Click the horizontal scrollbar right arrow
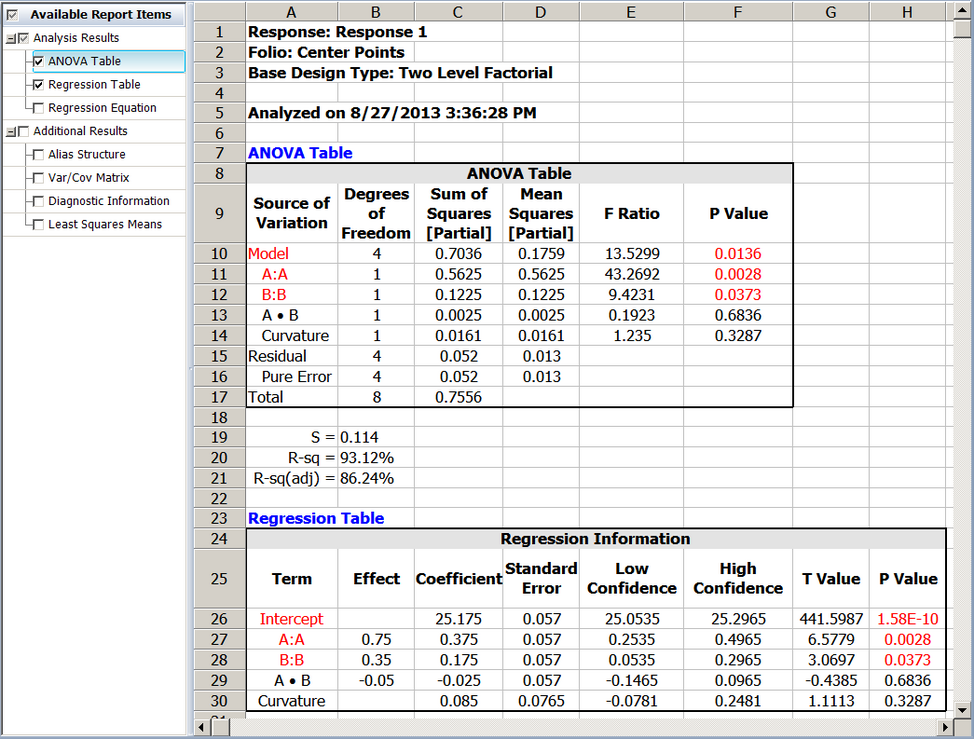Image resolution: width=974 pixels, height=739 pixels. click(x=945, y=727)
